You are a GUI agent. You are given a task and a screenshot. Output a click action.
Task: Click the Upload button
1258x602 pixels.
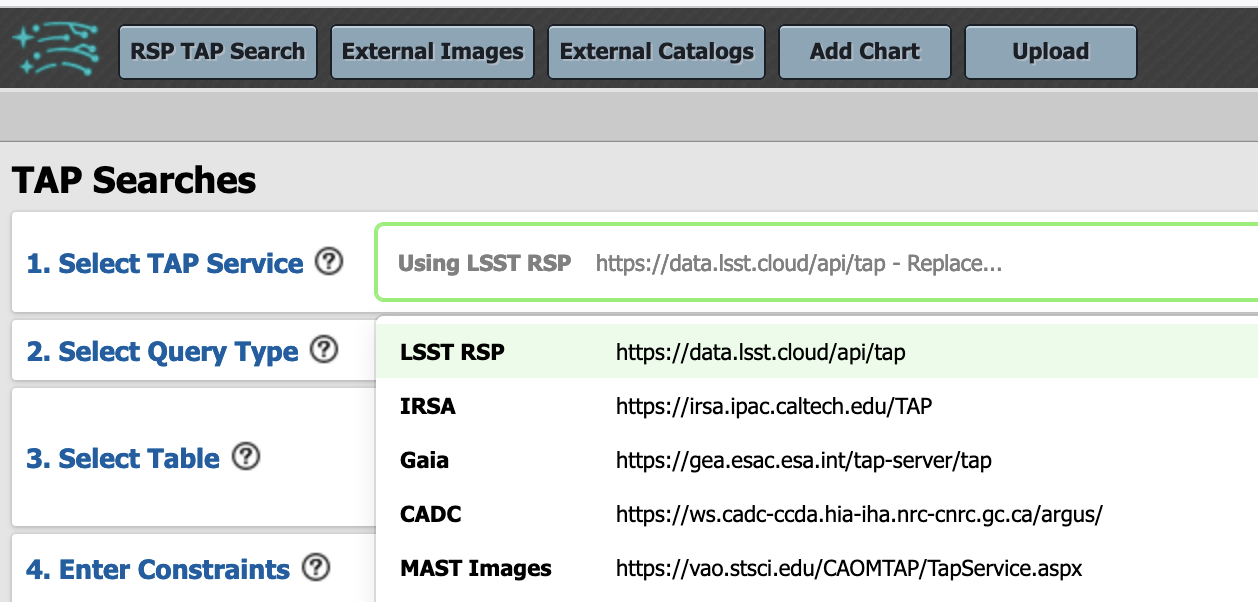point(1050,52)
